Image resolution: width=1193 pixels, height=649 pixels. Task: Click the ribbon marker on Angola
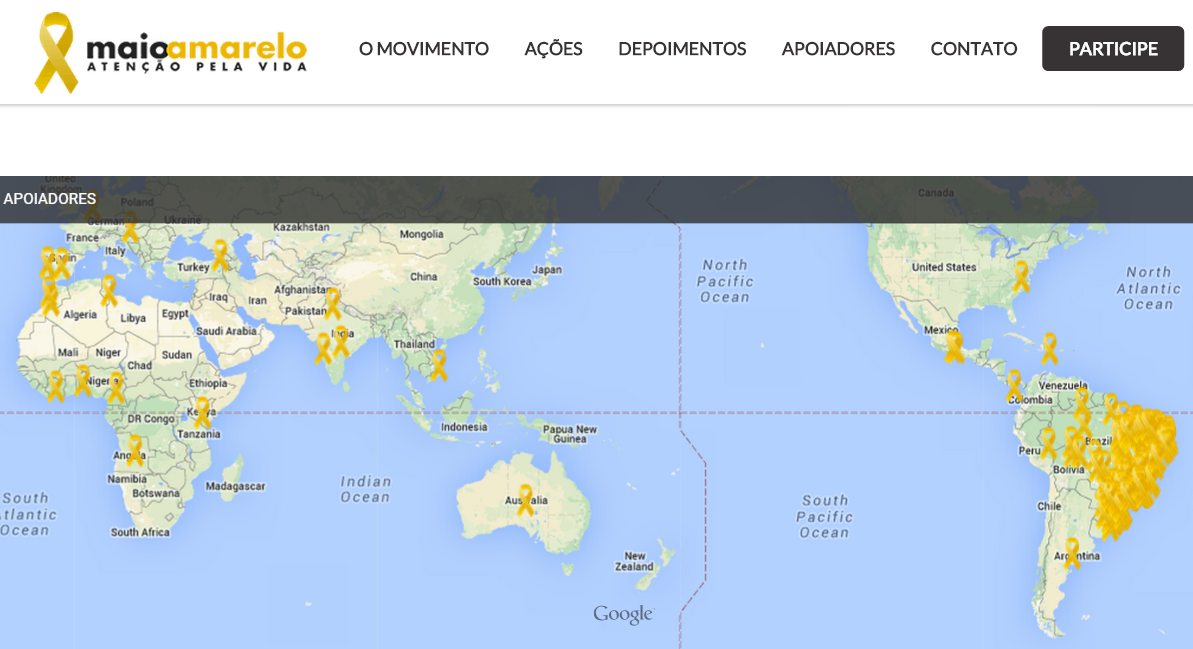(135, 450)
